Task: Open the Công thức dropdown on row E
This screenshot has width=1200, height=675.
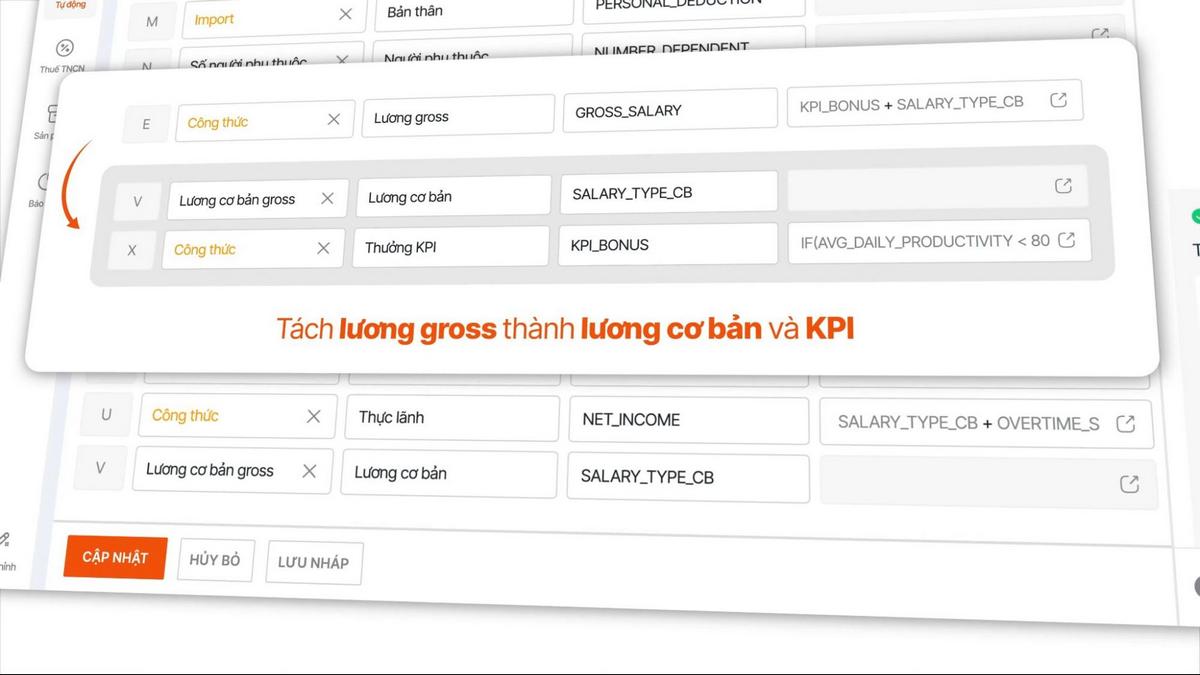Action: 265,121
